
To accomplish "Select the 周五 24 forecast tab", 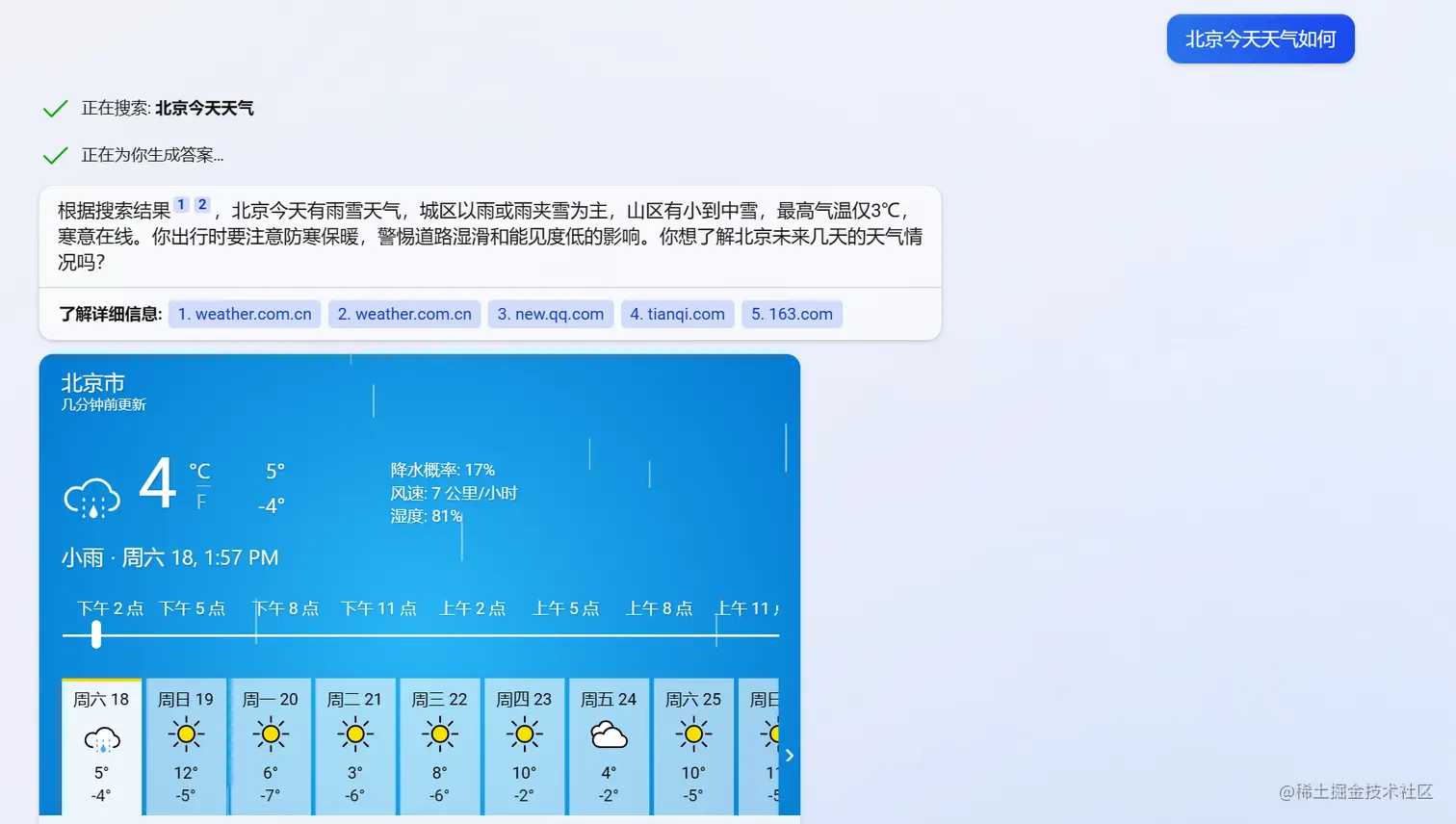I will 609,747.
